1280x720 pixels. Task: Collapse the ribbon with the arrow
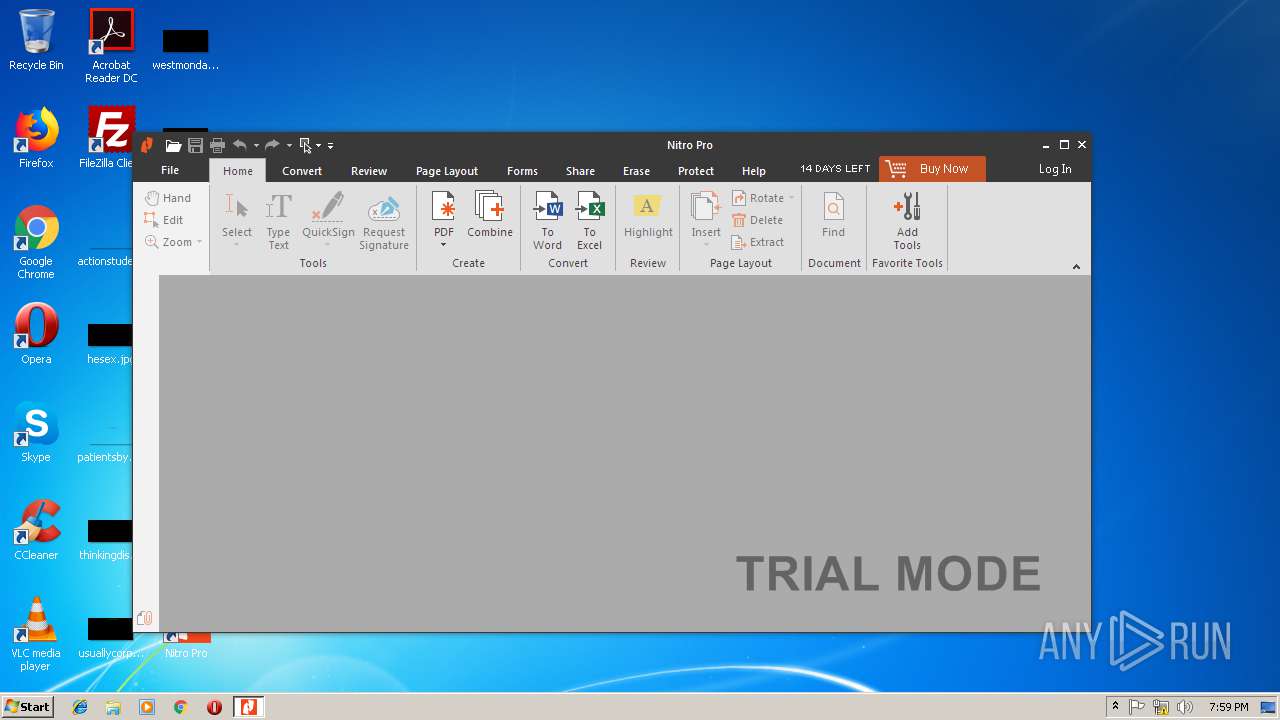pyautogui.click(x=1076, y=266)
